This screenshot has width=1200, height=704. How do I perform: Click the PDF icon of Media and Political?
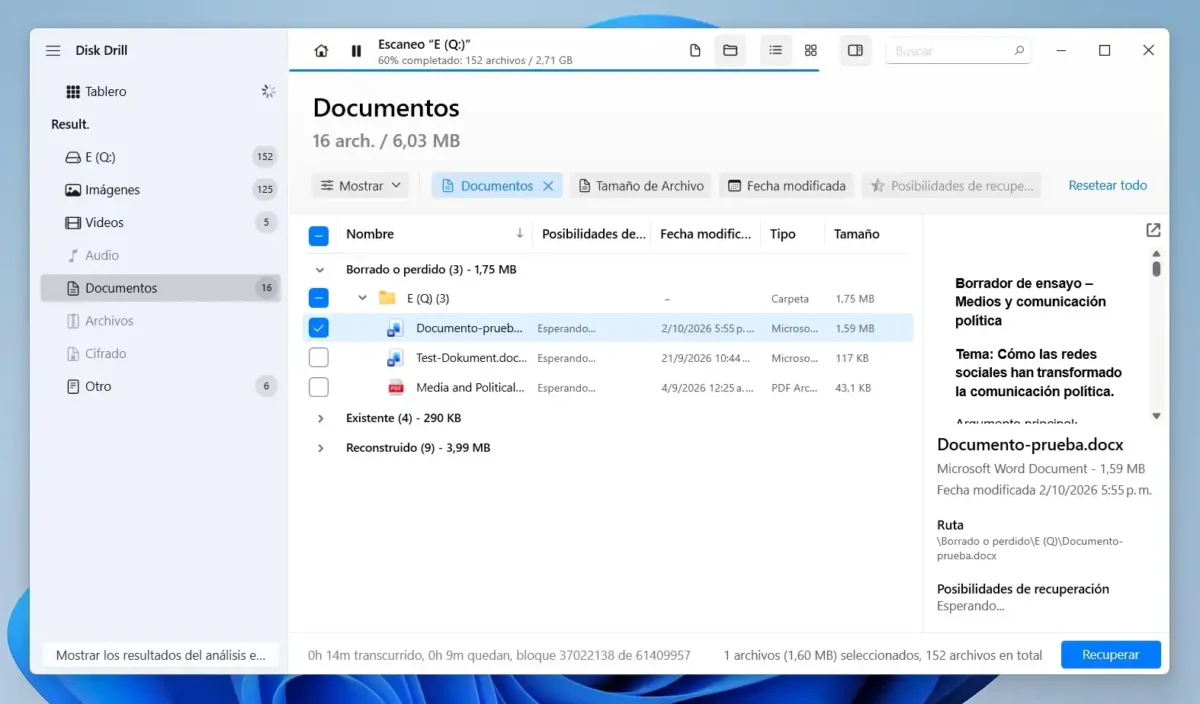[395, 388]
